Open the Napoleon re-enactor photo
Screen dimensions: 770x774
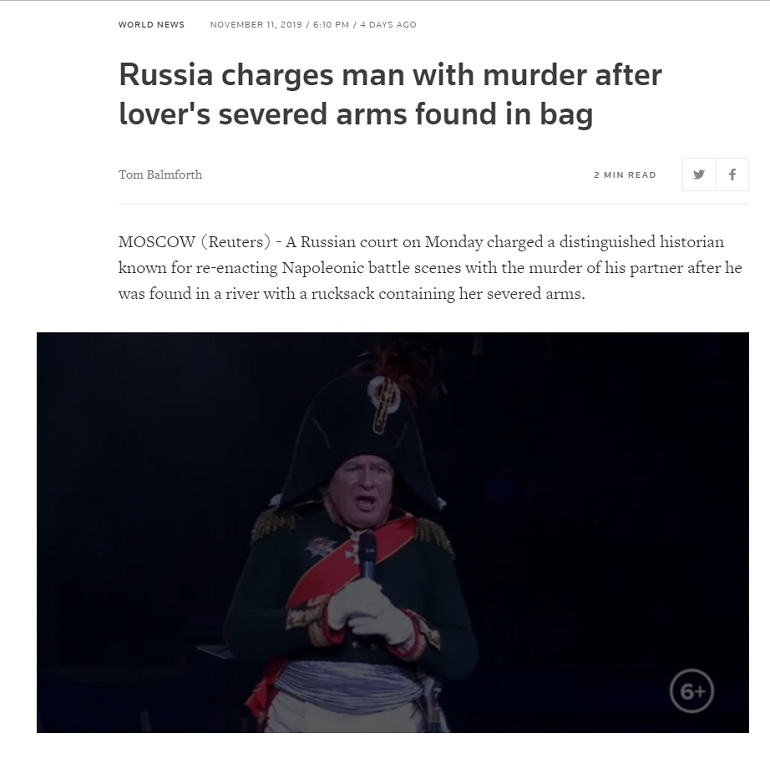click(x=393, y=532)
